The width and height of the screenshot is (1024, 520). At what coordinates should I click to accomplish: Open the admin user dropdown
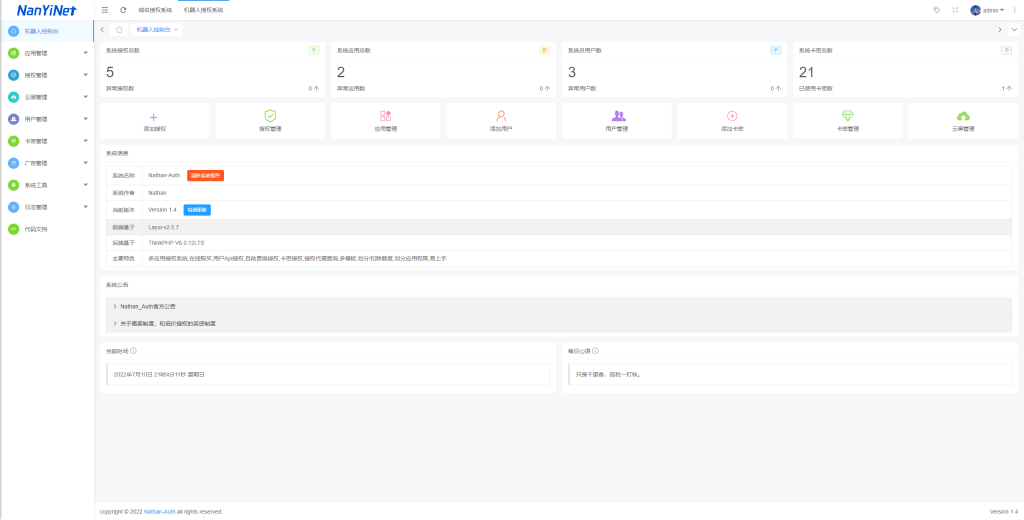988,10
